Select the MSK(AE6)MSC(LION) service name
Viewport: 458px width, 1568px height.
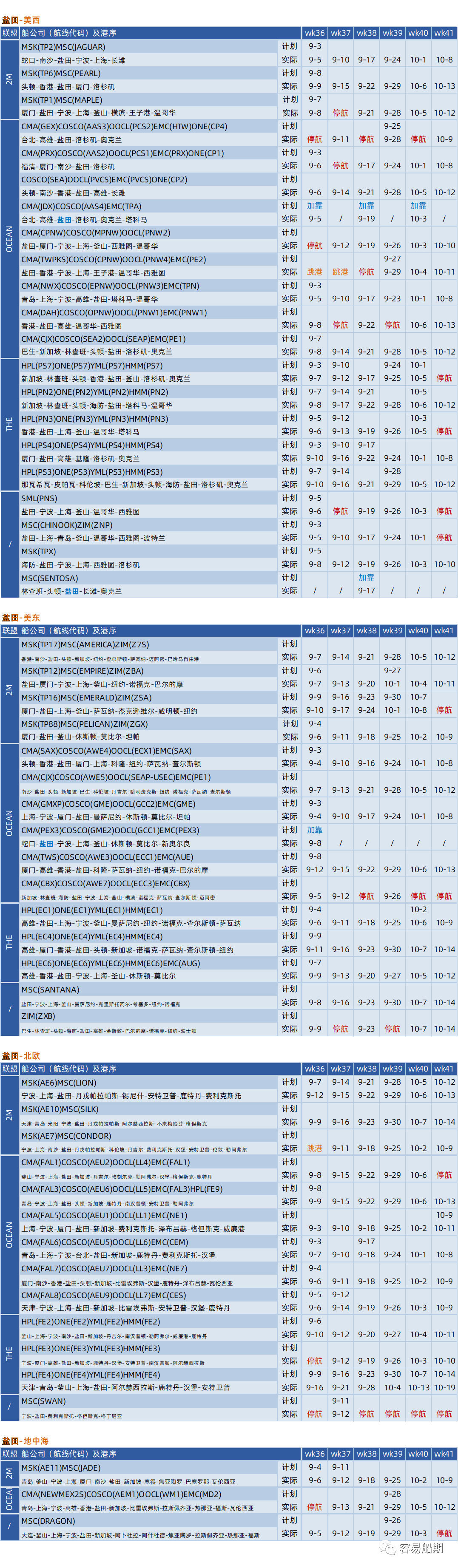click(x=58, y=1083)
